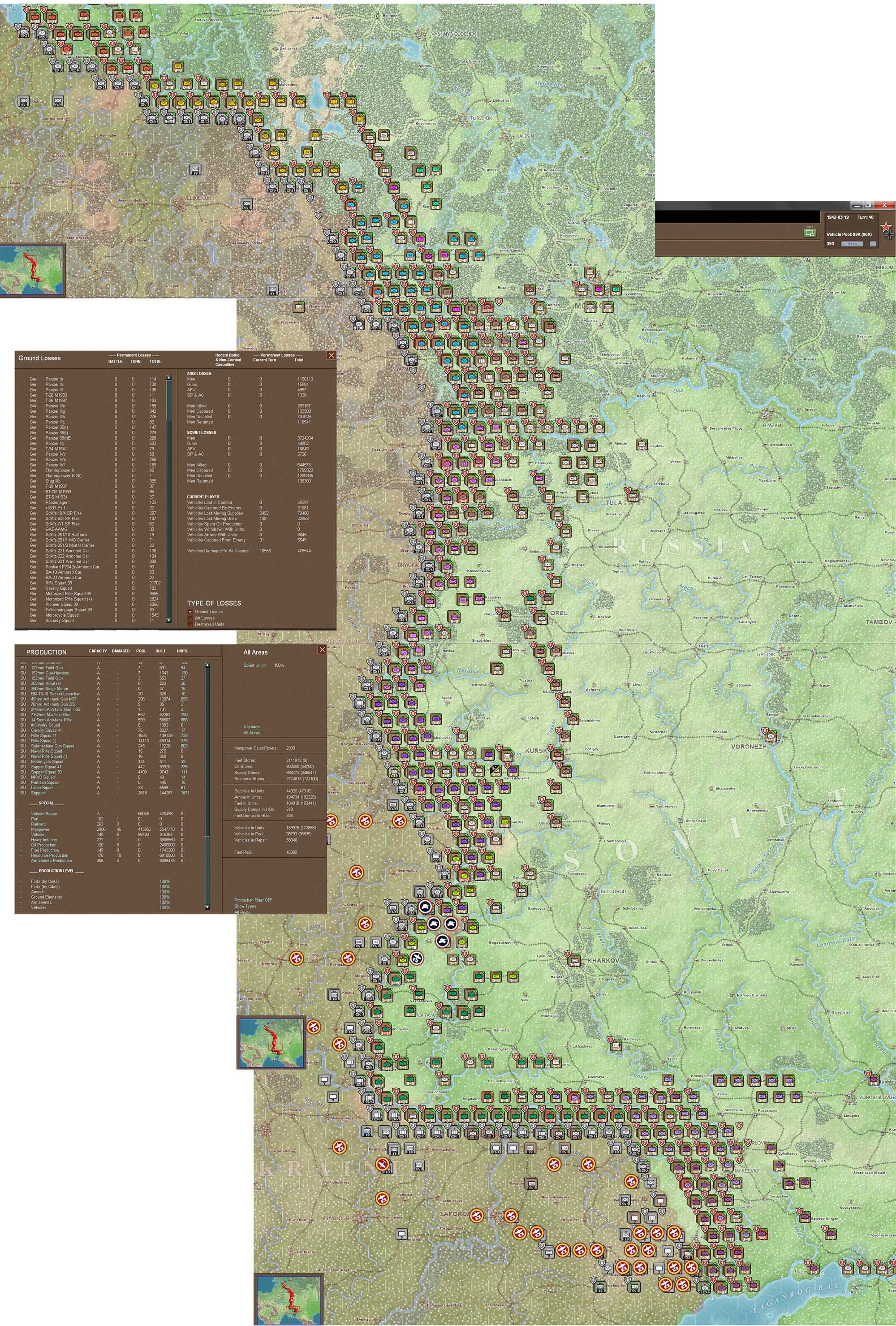This screenshot has width=896, height=1326.
Task: Click All Areas link beneath Captured
Action: (x=251, y=733)
